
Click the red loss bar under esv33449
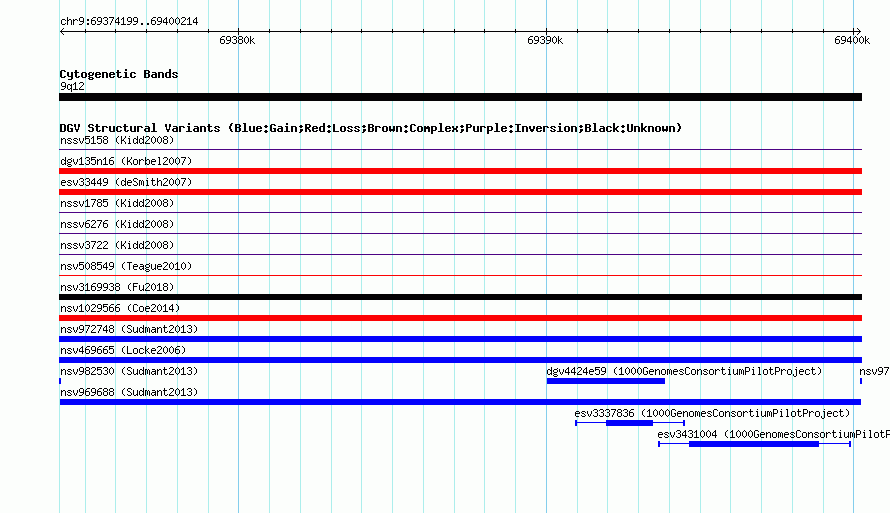coord(460,192)
